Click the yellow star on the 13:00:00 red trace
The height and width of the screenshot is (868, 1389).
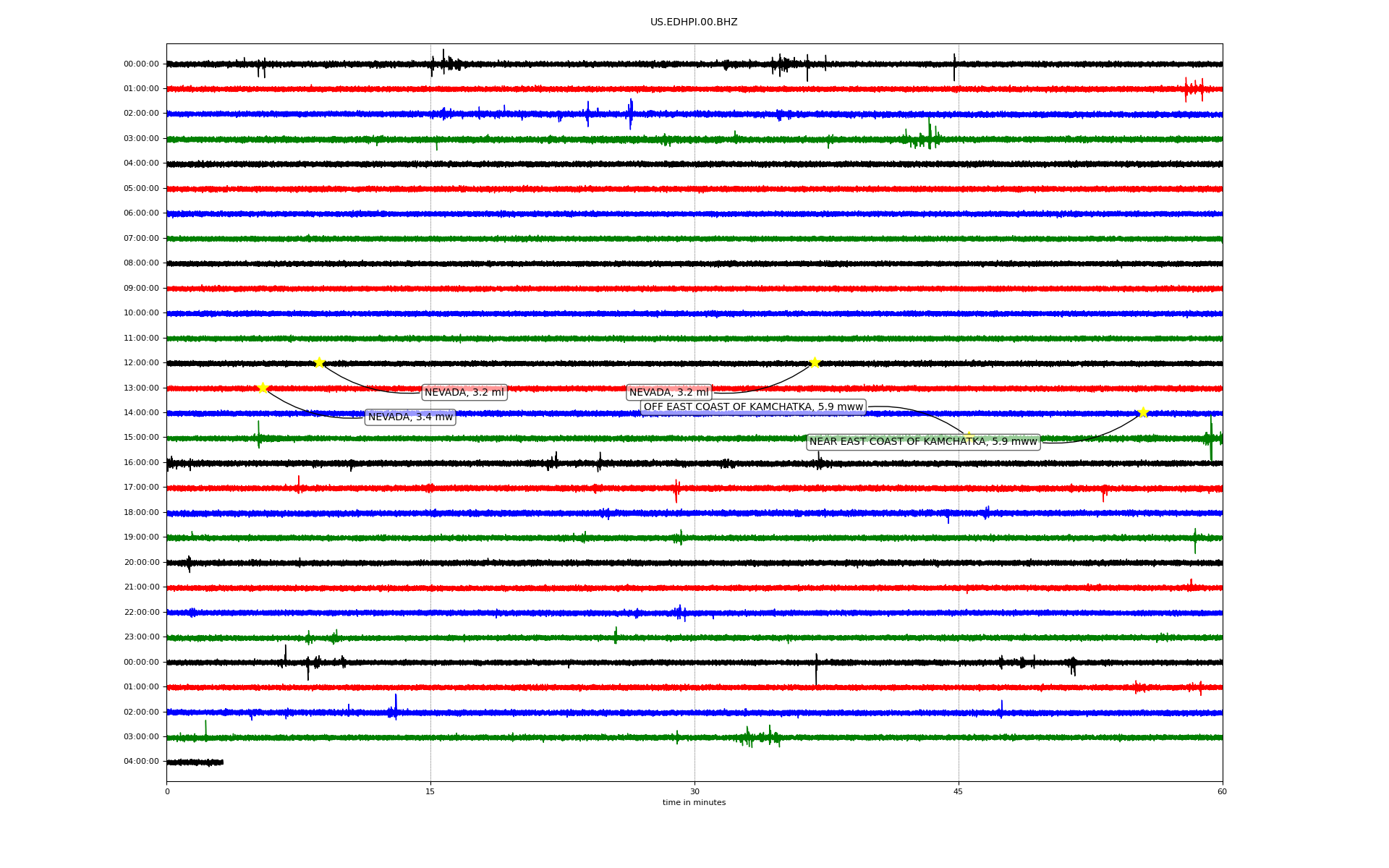coord(263,388)
